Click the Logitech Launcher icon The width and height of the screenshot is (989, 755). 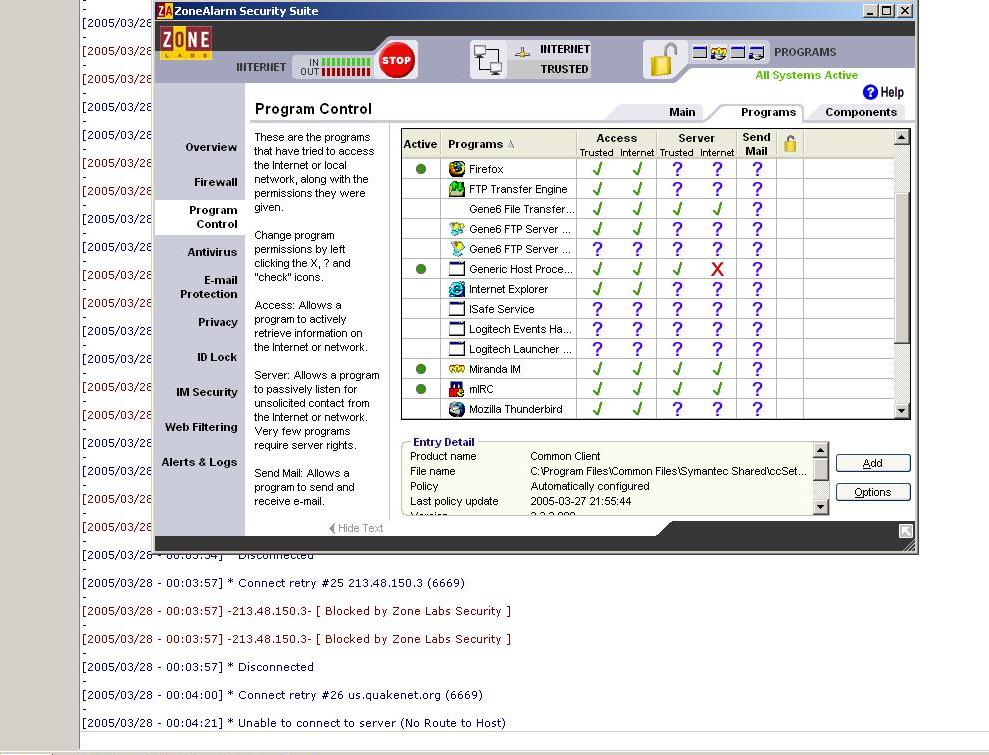click(x=457, y=349)
